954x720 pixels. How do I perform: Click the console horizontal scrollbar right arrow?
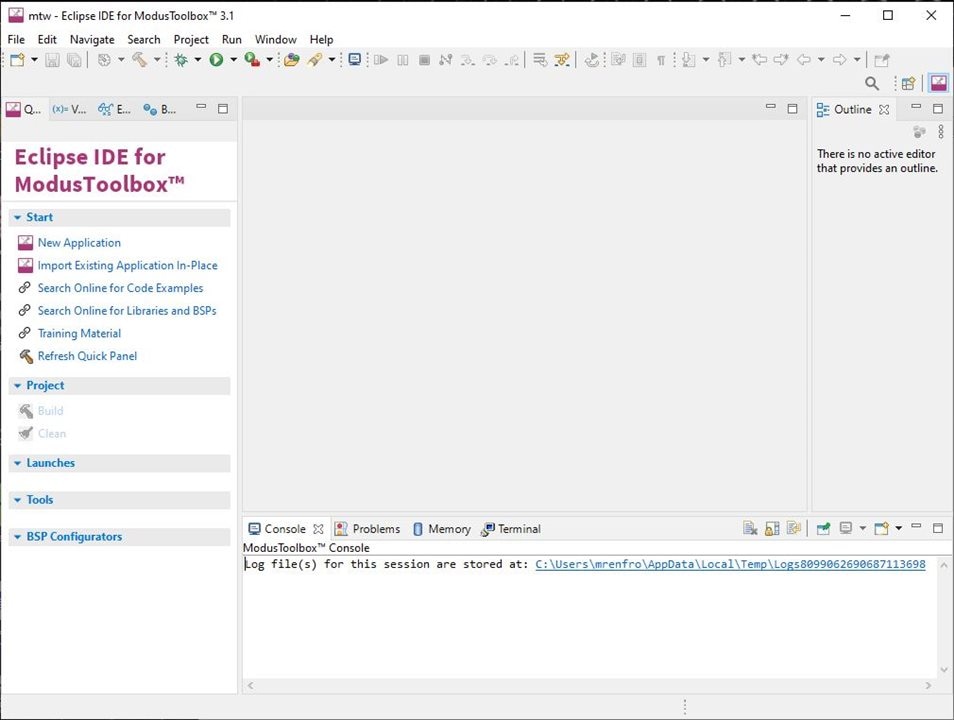928,685
